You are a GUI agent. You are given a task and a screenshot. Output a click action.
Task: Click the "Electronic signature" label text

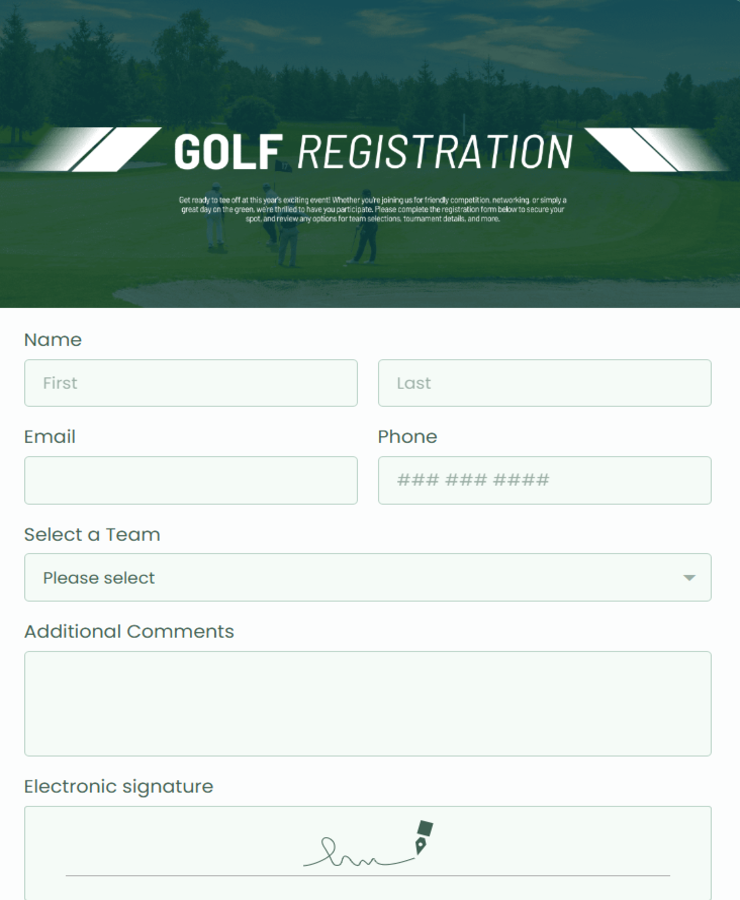coord(118,787)
